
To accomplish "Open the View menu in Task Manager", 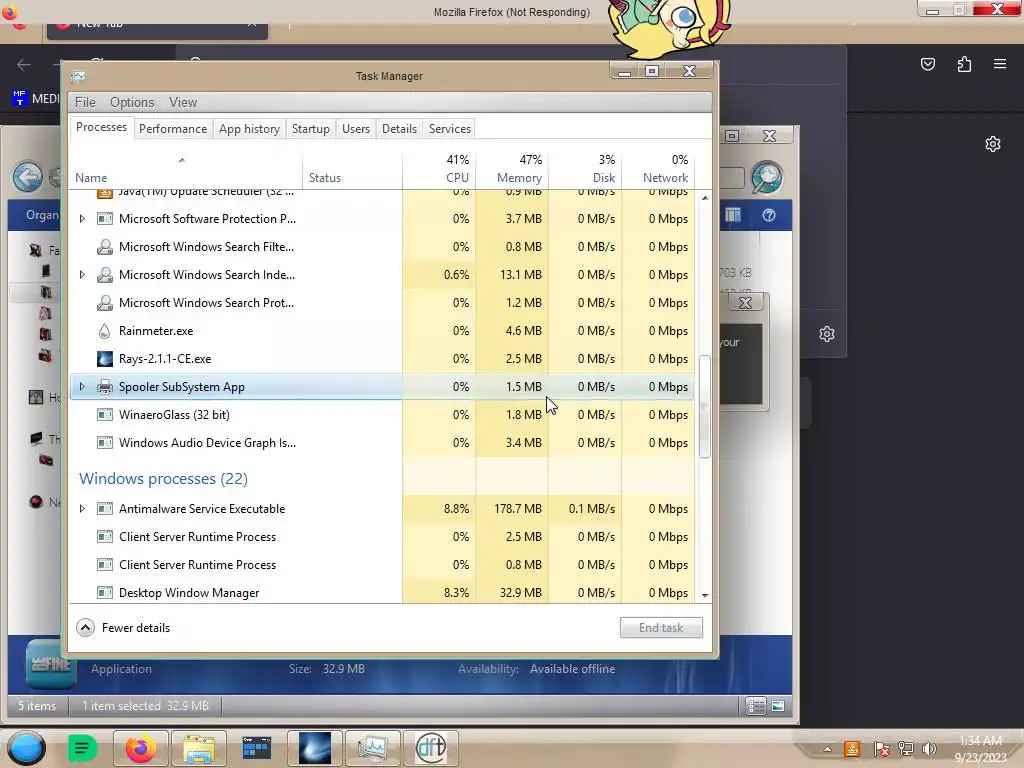I will point(183,103).
